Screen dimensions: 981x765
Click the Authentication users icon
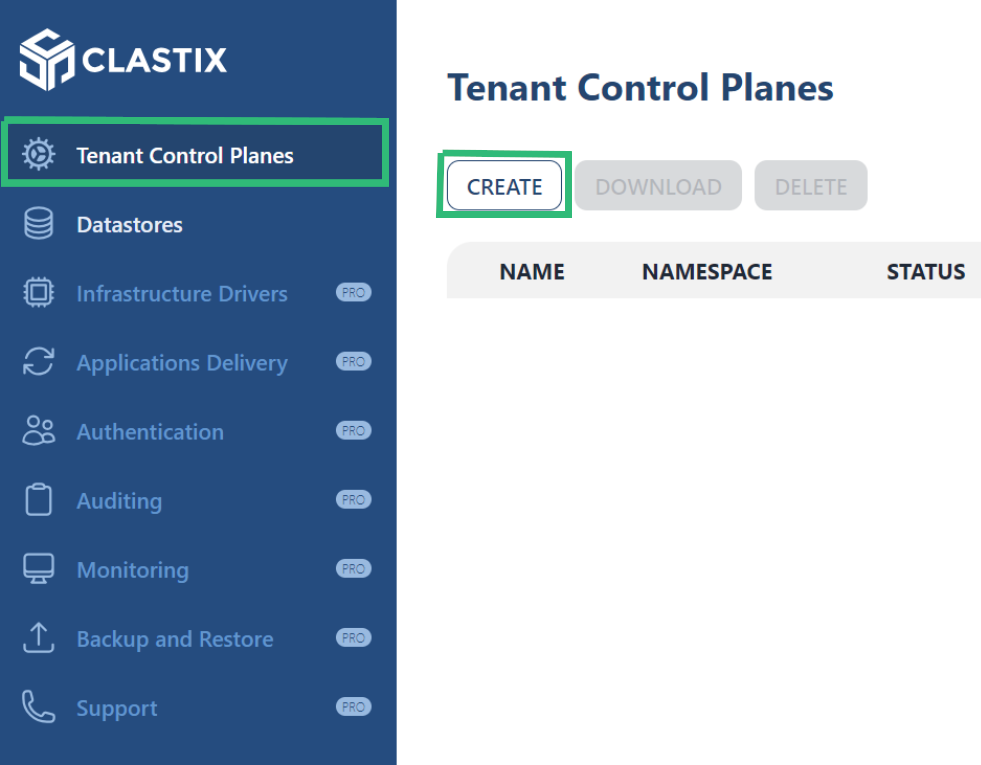(x=39, y=431)
